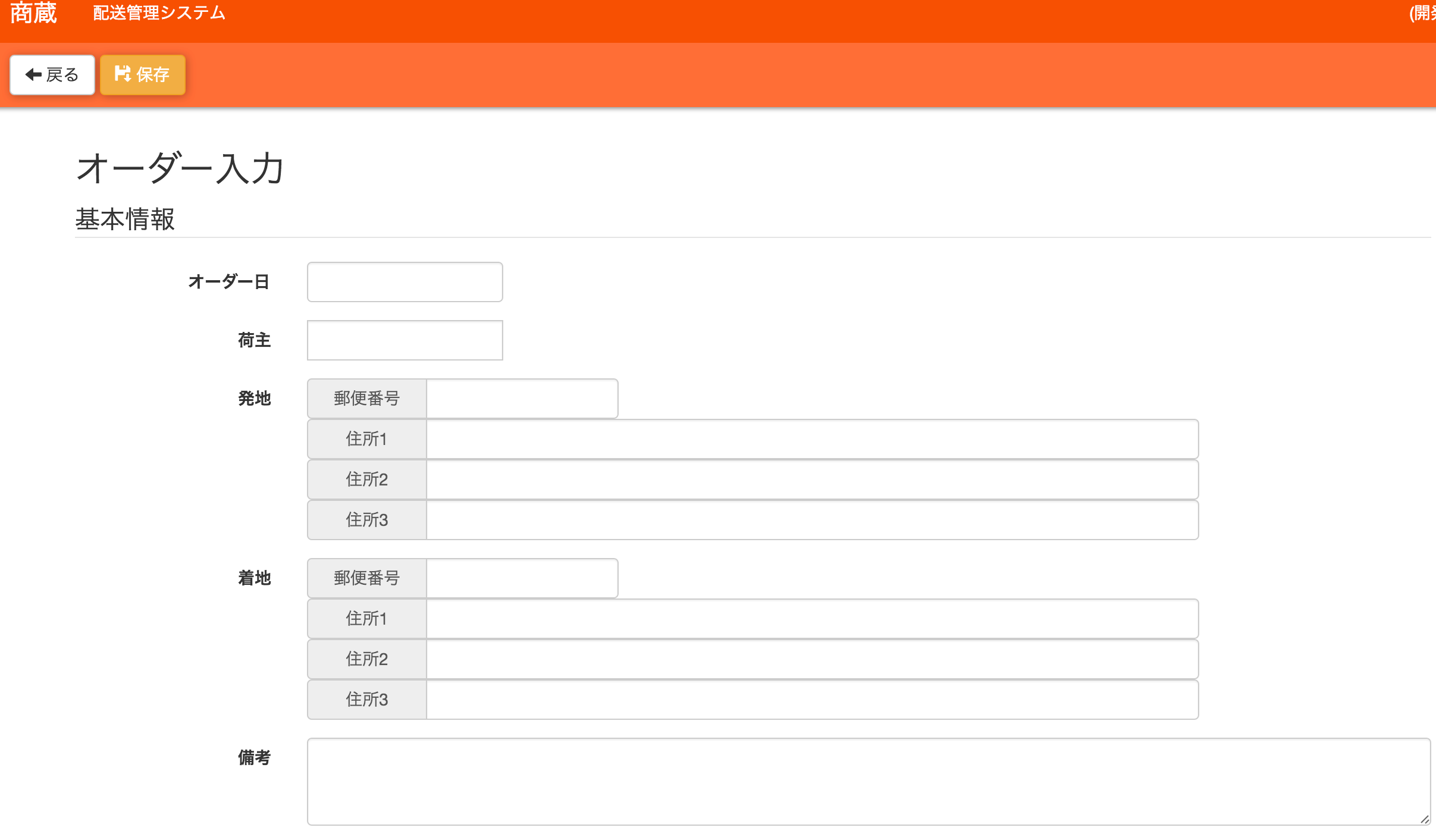The width and height of the screenshot is (1436, 840).
Task: Click 着地 住所3 address input
Action: pos(812,700)
